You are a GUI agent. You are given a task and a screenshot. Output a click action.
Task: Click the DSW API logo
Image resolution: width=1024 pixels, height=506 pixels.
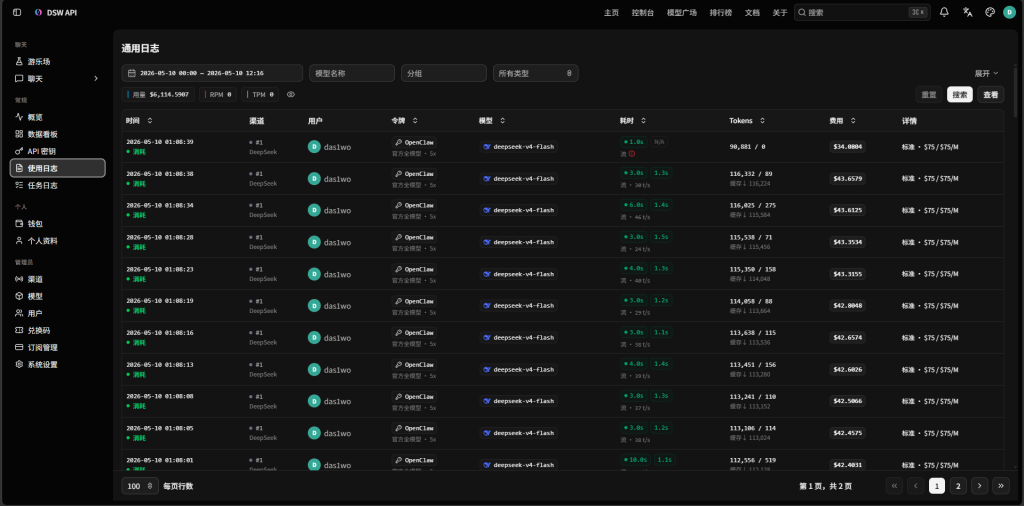pos(56,12)
